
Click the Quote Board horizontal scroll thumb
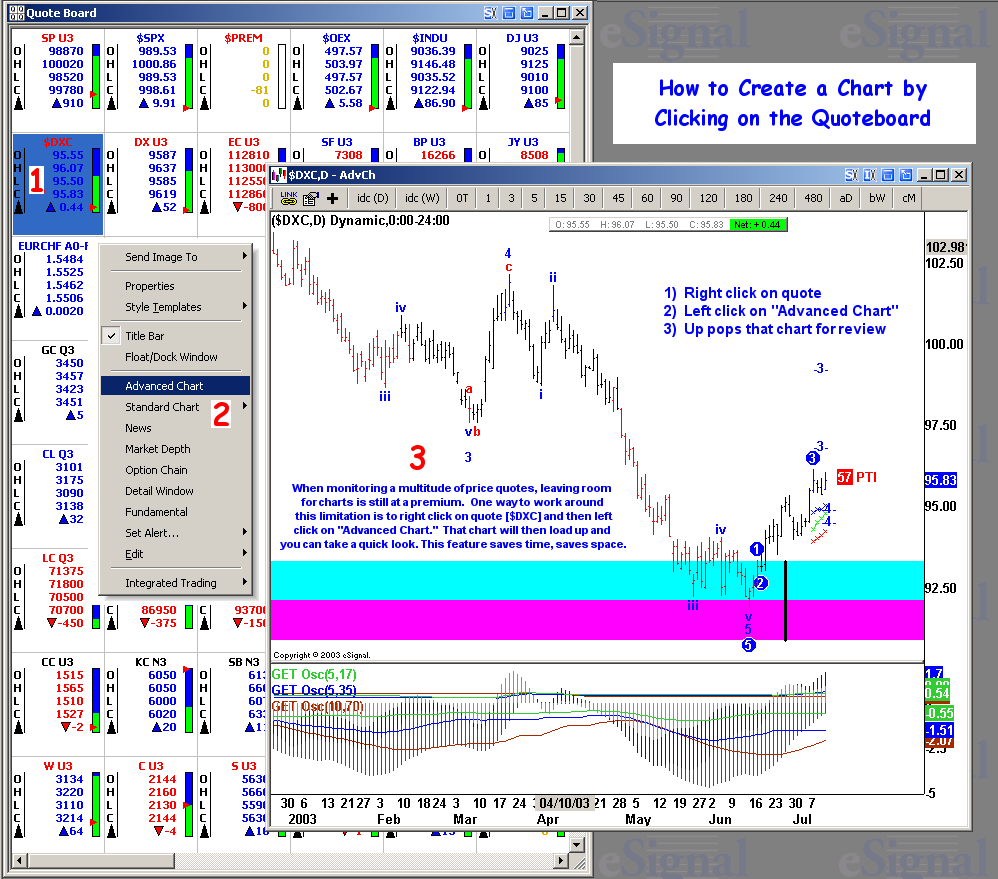[x=102, y=861]
